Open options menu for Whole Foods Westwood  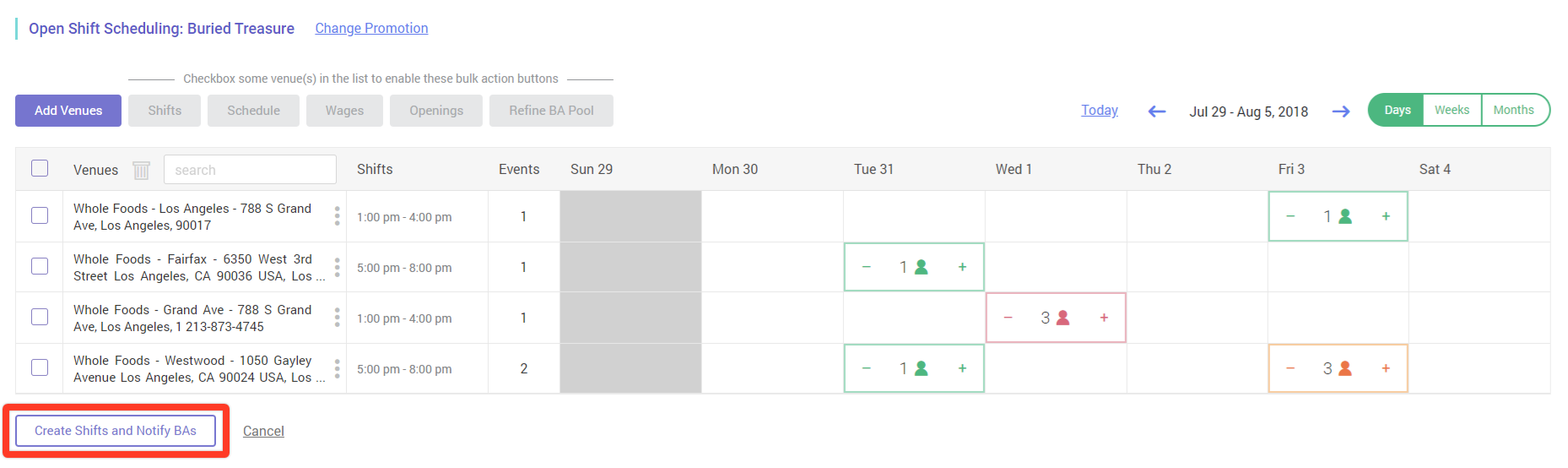point(337,368)
